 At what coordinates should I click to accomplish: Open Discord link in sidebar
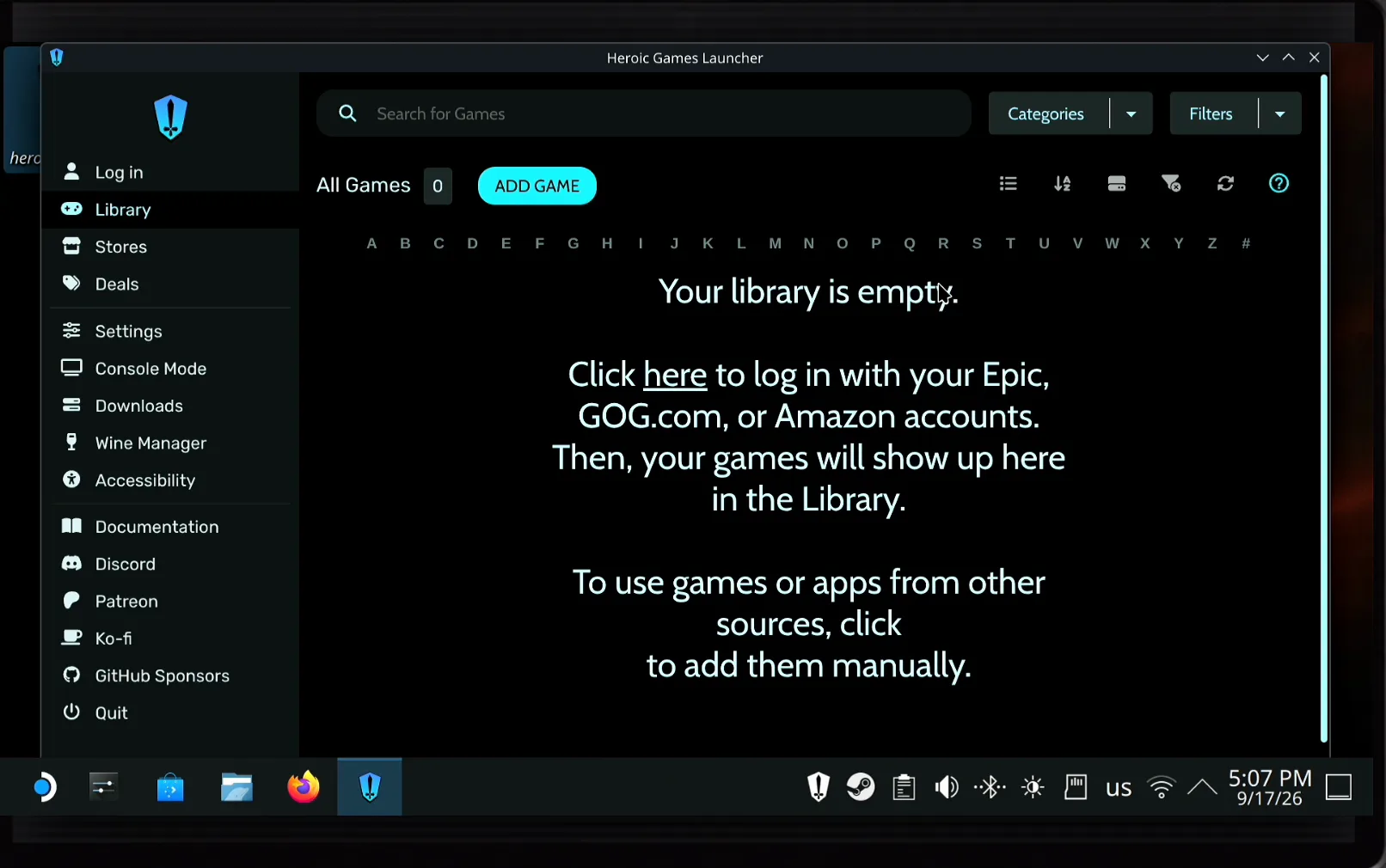170,564
